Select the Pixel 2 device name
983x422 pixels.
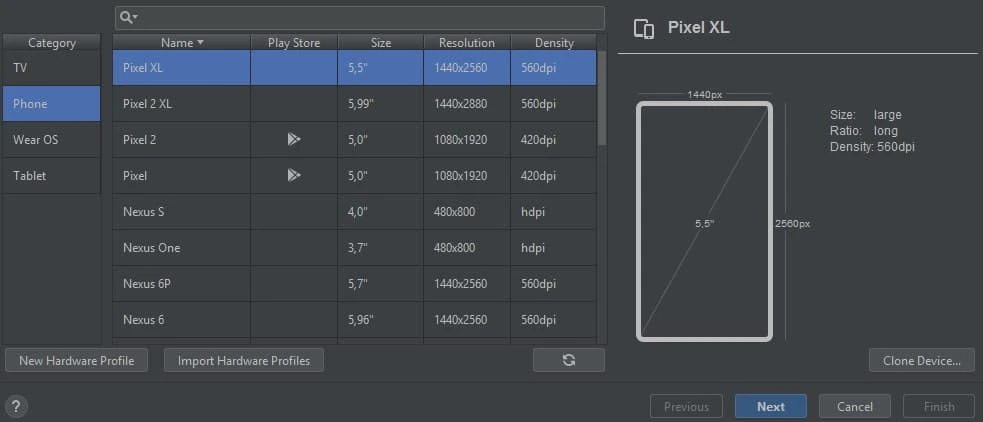140,140
